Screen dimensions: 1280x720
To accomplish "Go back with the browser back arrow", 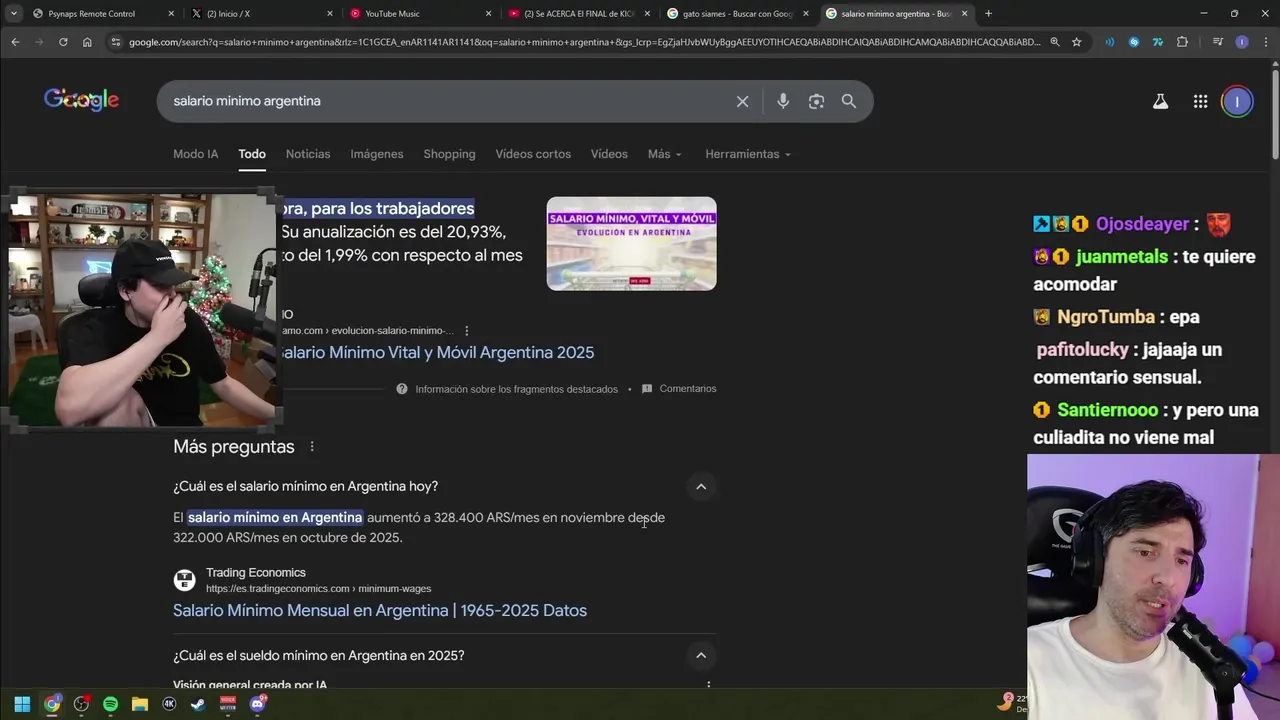I will 15,42.
